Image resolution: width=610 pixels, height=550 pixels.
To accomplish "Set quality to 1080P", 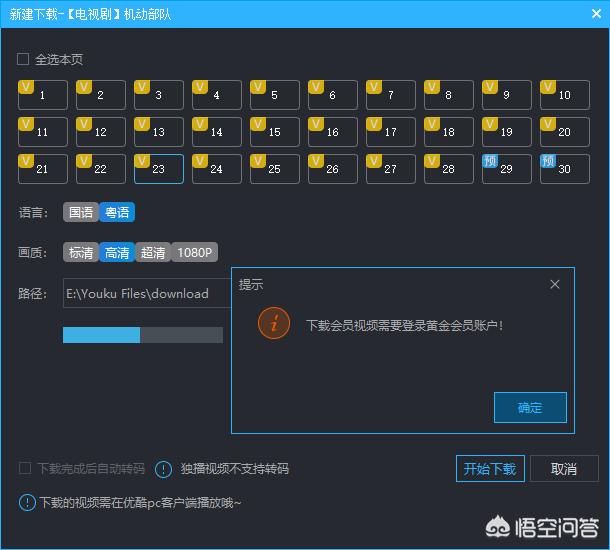I will [x=195, y=252].
